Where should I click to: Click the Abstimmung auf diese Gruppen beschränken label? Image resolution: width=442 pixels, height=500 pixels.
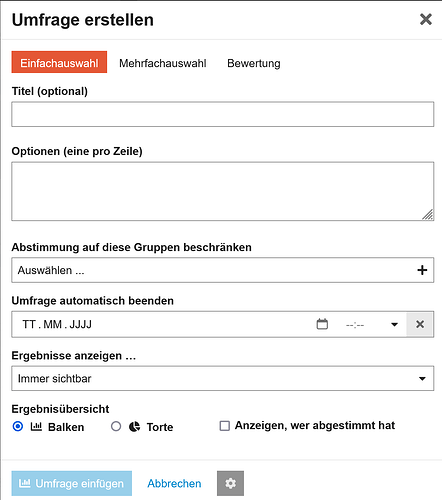click(131, 247)
